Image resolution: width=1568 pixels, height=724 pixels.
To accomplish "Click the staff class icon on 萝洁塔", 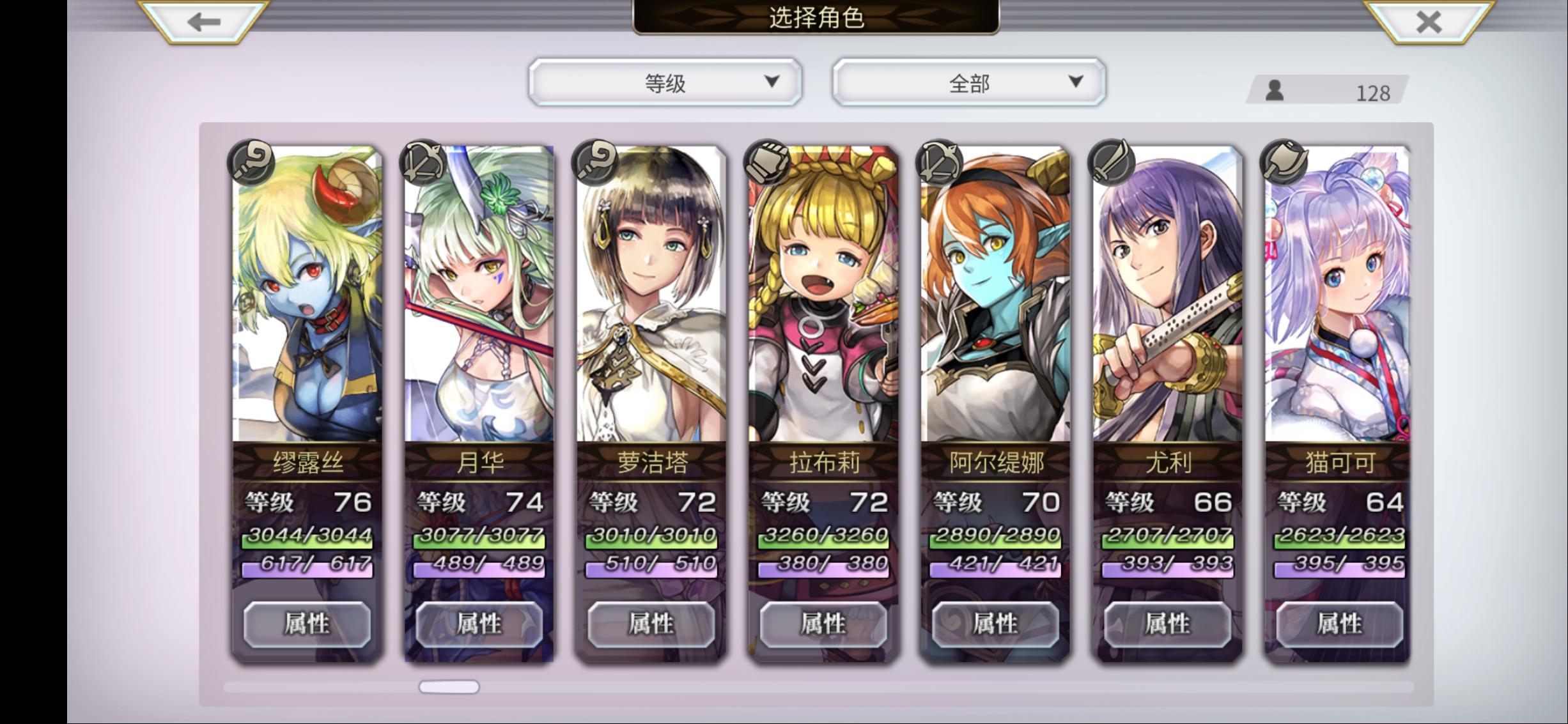I will (595, 163).
